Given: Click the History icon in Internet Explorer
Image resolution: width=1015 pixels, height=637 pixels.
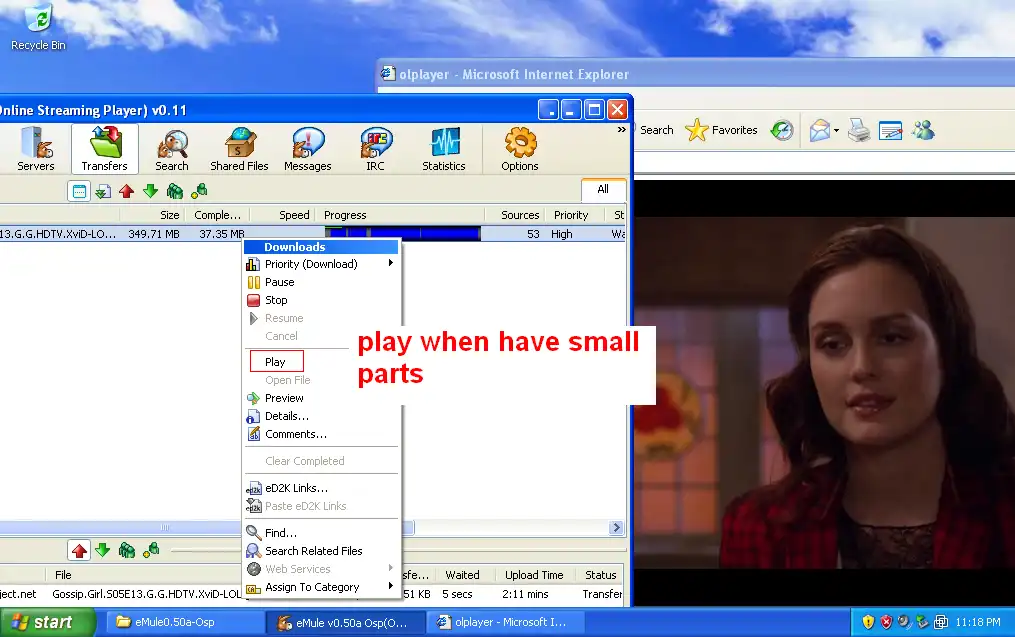Looking at the screenshot, I should 782,130.
